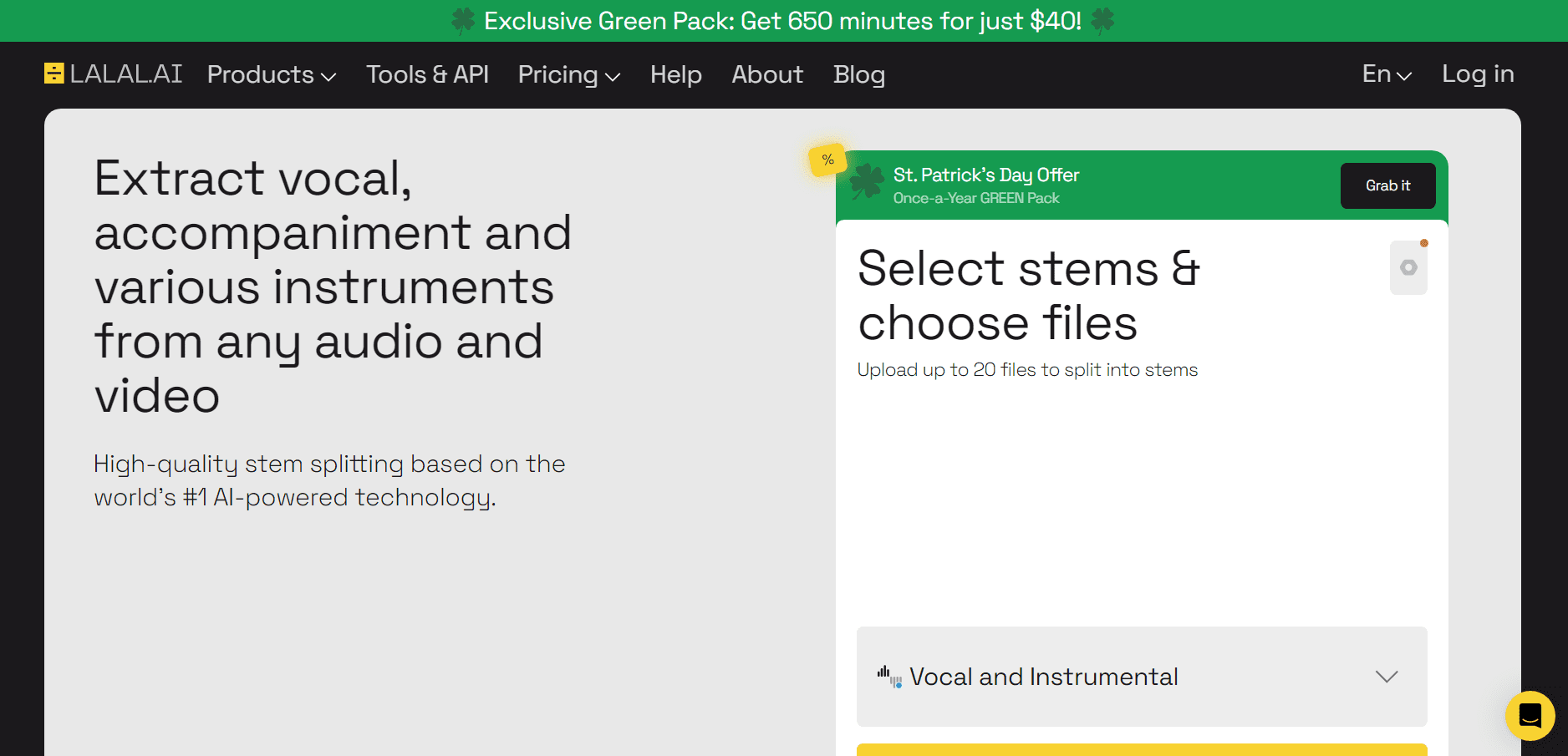
Task: Click the Exclusive Green Pack banner text
Action: [x=782, y=21]
